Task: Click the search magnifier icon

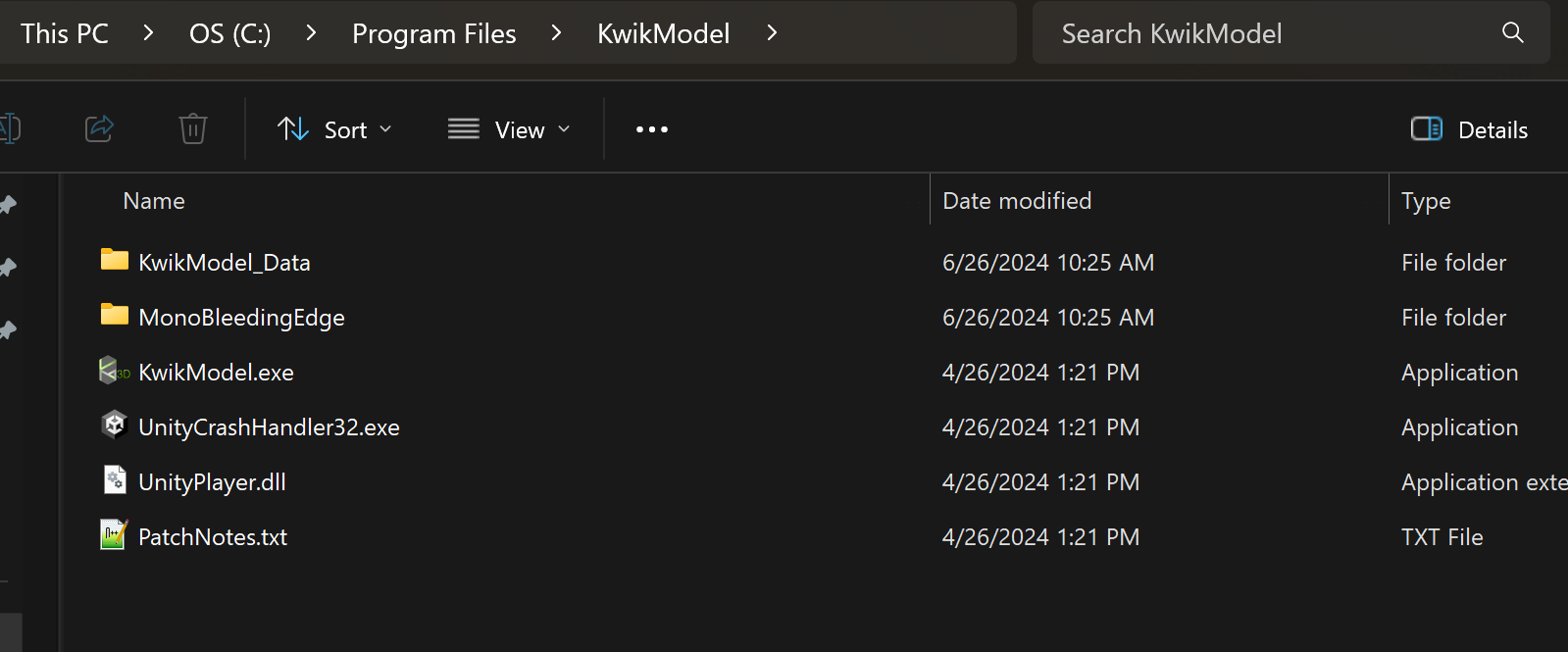Action: pos(1512,32)
